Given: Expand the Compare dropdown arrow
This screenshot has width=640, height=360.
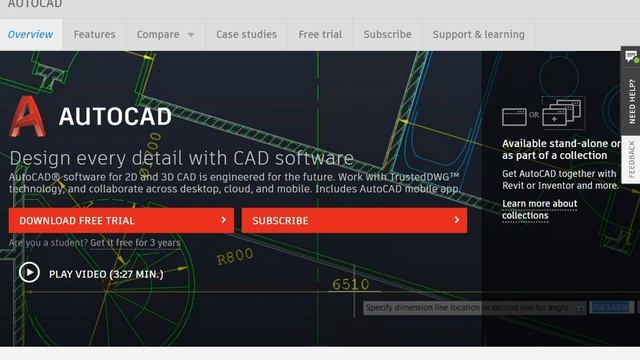Looking at the screenshot, I should coord(191,35).
